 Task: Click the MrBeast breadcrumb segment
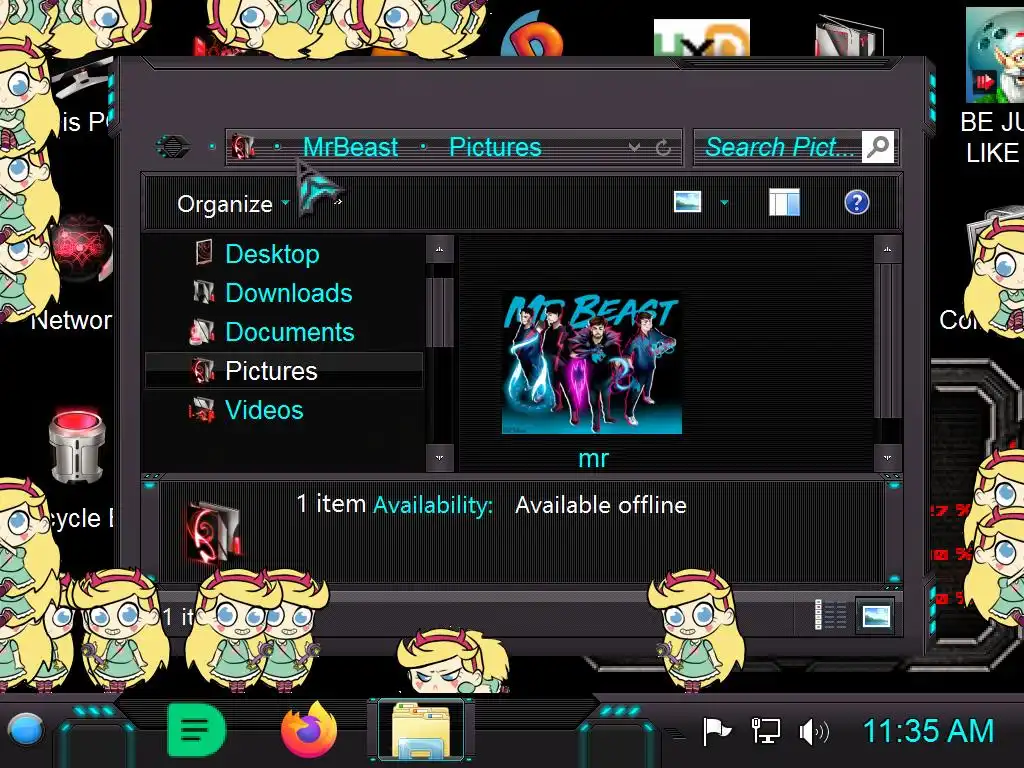point(350,147)
